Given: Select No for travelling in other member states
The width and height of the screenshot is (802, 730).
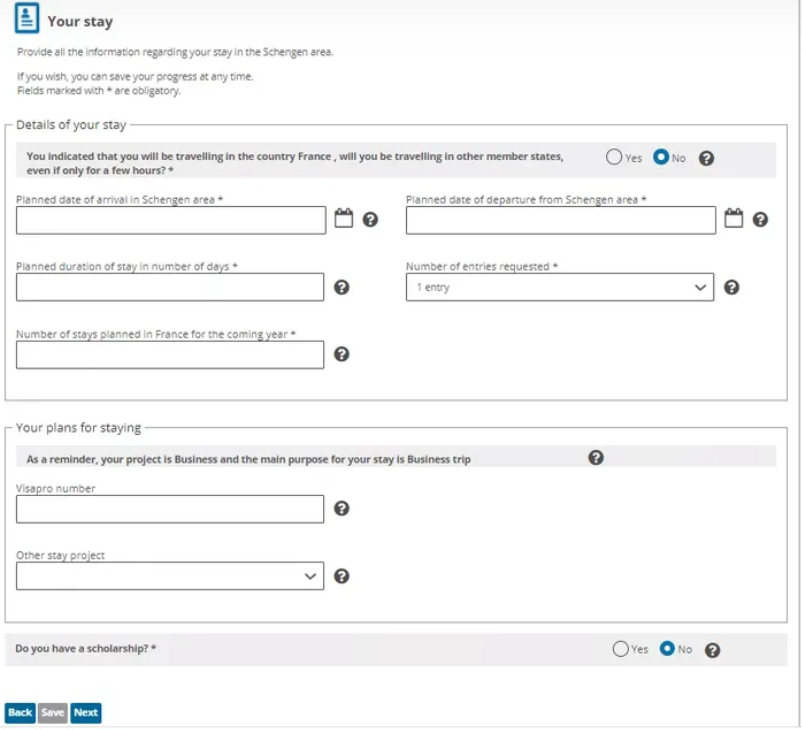Looking at the screenshot, I should tap(661, 157).
